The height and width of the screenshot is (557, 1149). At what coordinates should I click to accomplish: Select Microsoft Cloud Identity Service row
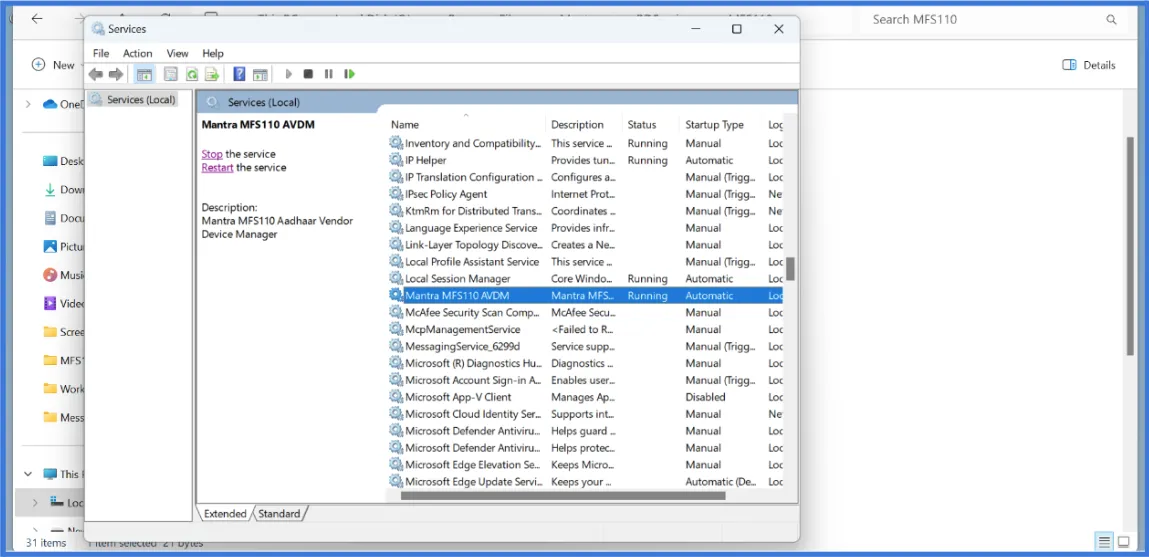coord(585,413)
